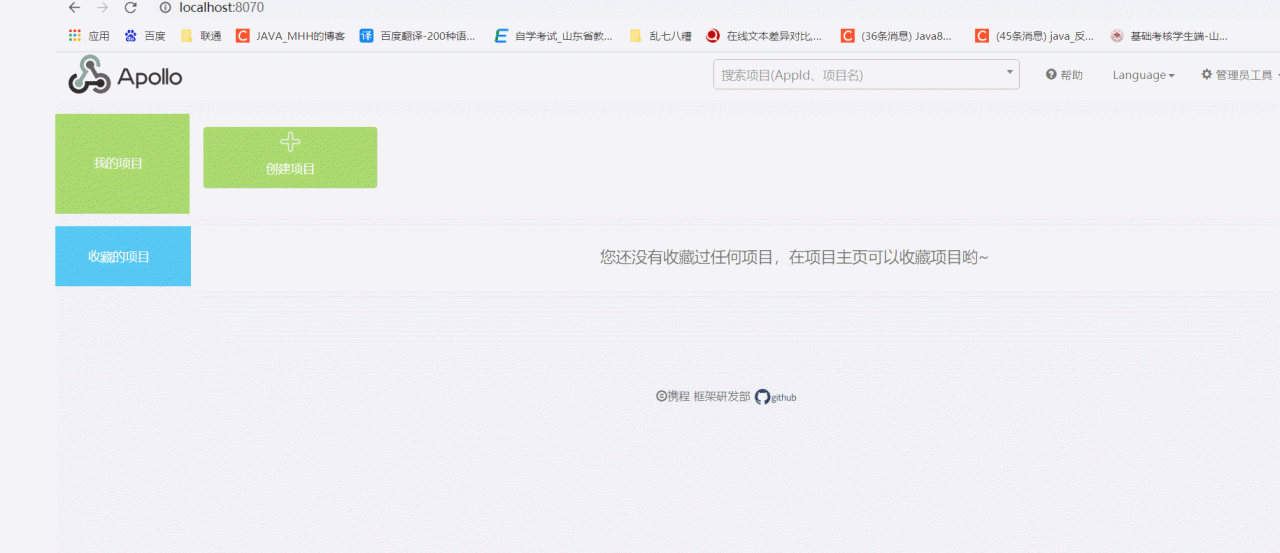The width and height of the screenshot is (1280, 553).
Task: Go back with the browser back arrow
Action: [x=74, y=7]
